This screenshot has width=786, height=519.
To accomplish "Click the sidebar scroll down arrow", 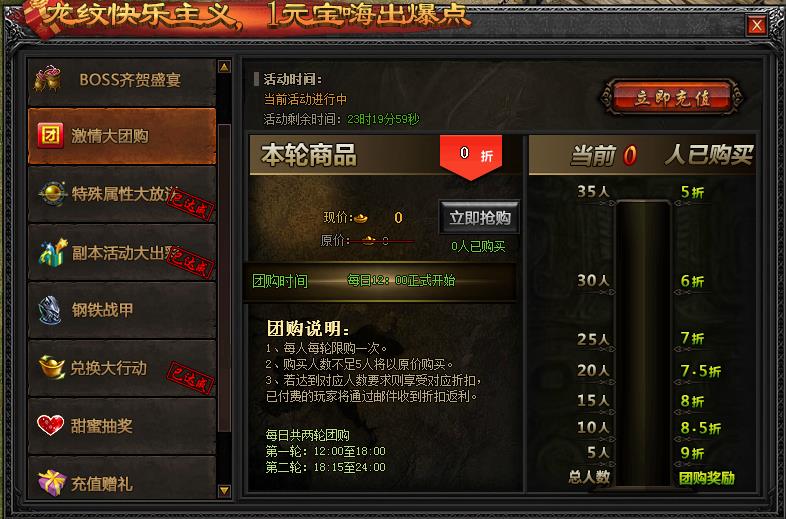I will tap(224, 490).
